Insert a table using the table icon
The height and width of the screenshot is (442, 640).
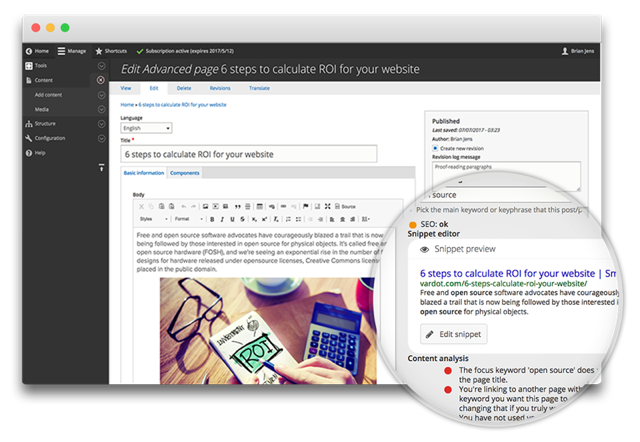[x=259, y=207]
